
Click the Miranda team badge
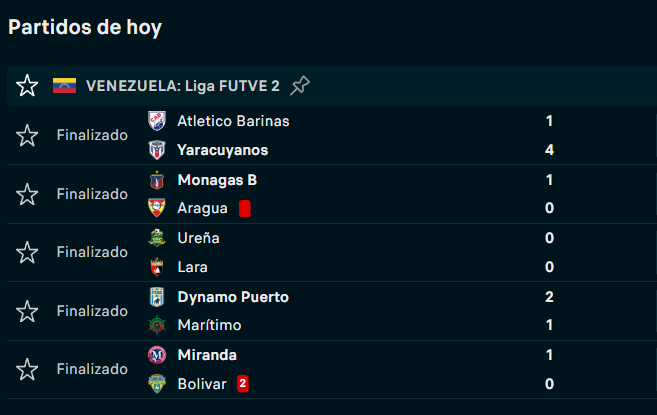pyautogui.click(x=157, y=355)
